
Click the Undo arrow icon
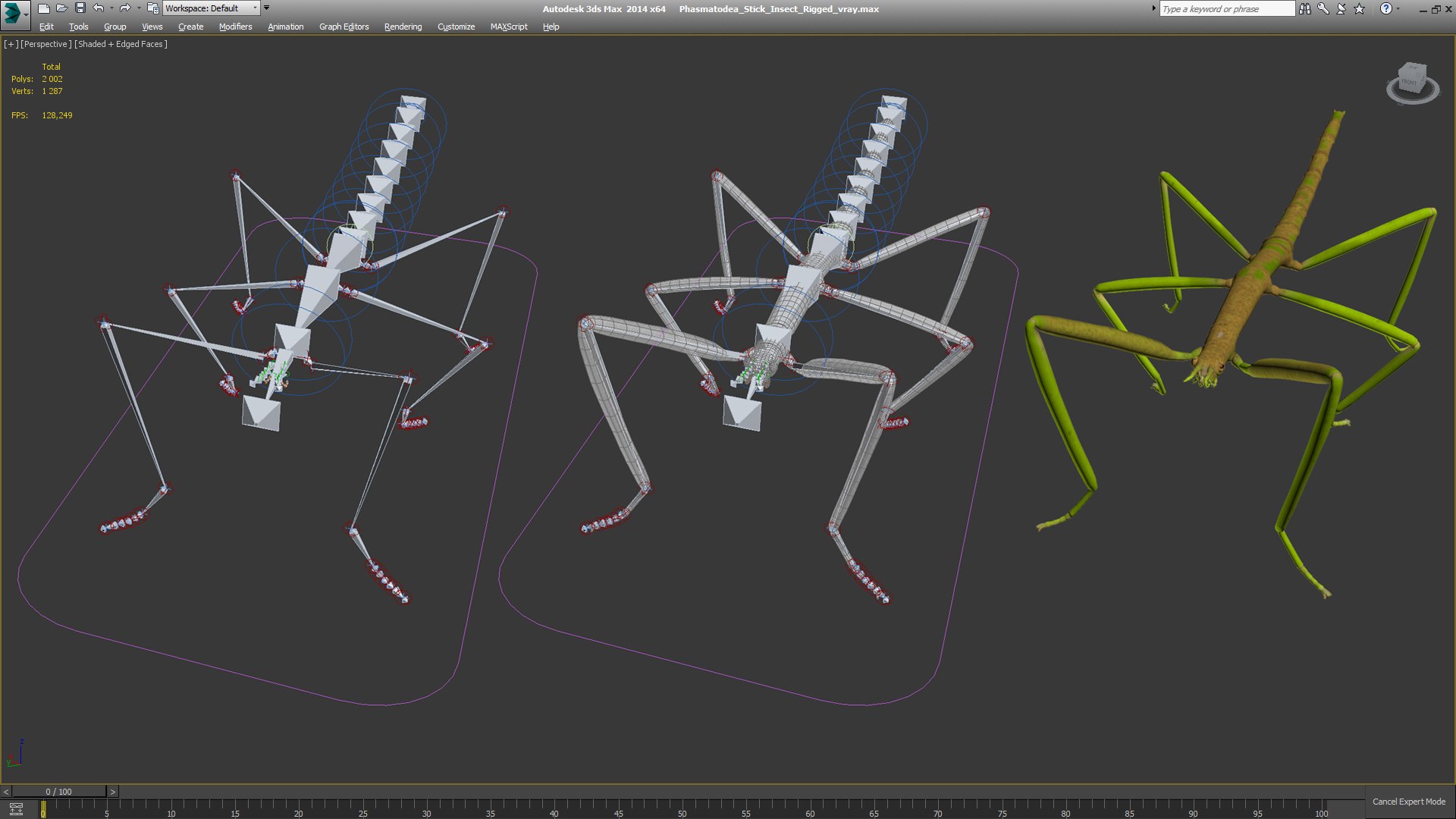[x=99, y=8]
